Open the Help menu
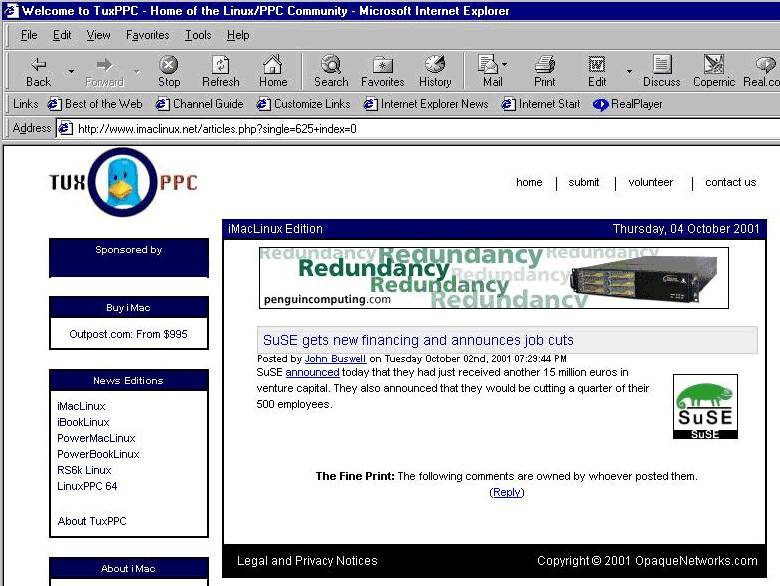 238,35
